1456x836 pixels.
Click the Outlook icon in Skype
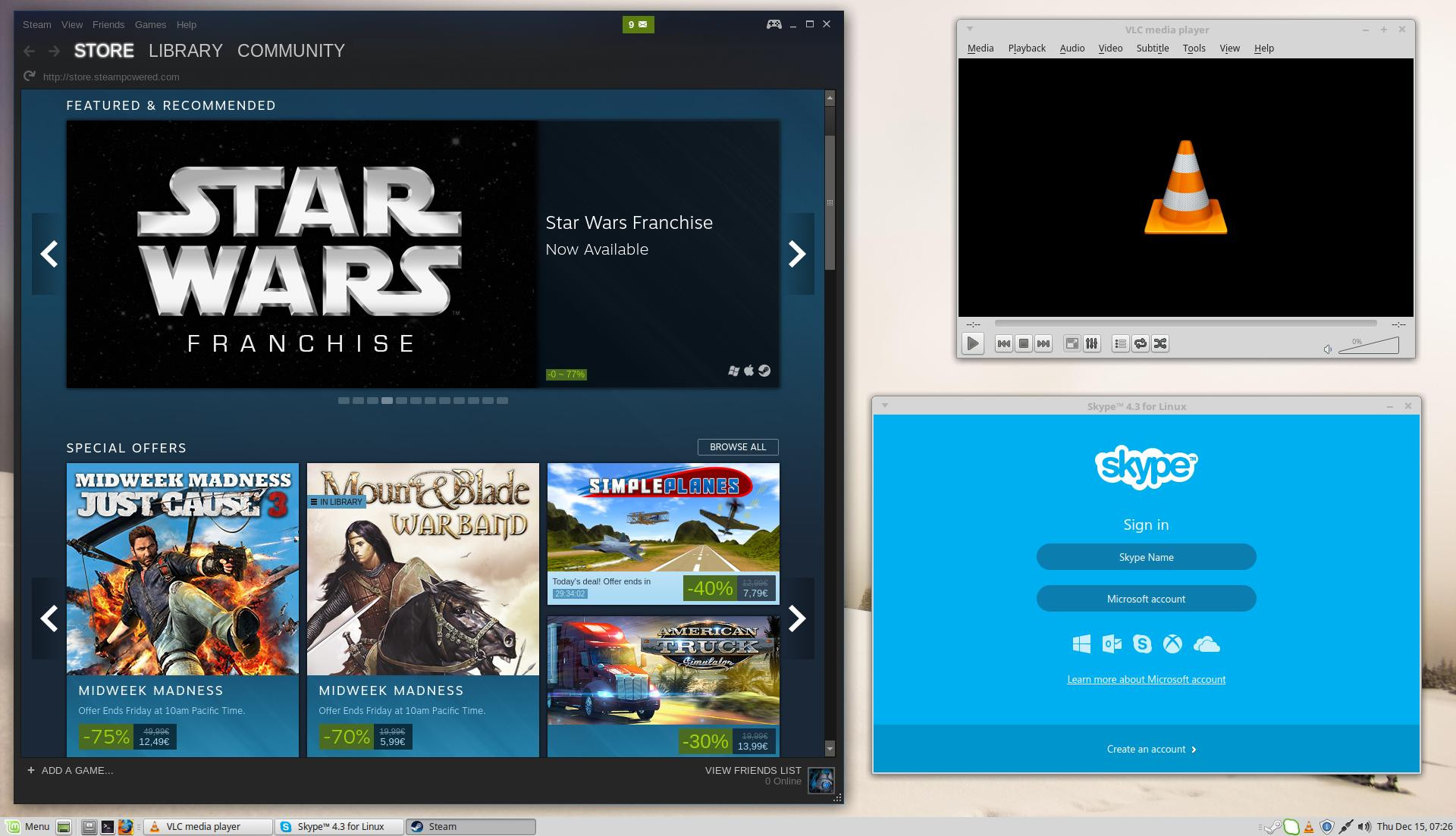click(x=1112, y=644)
